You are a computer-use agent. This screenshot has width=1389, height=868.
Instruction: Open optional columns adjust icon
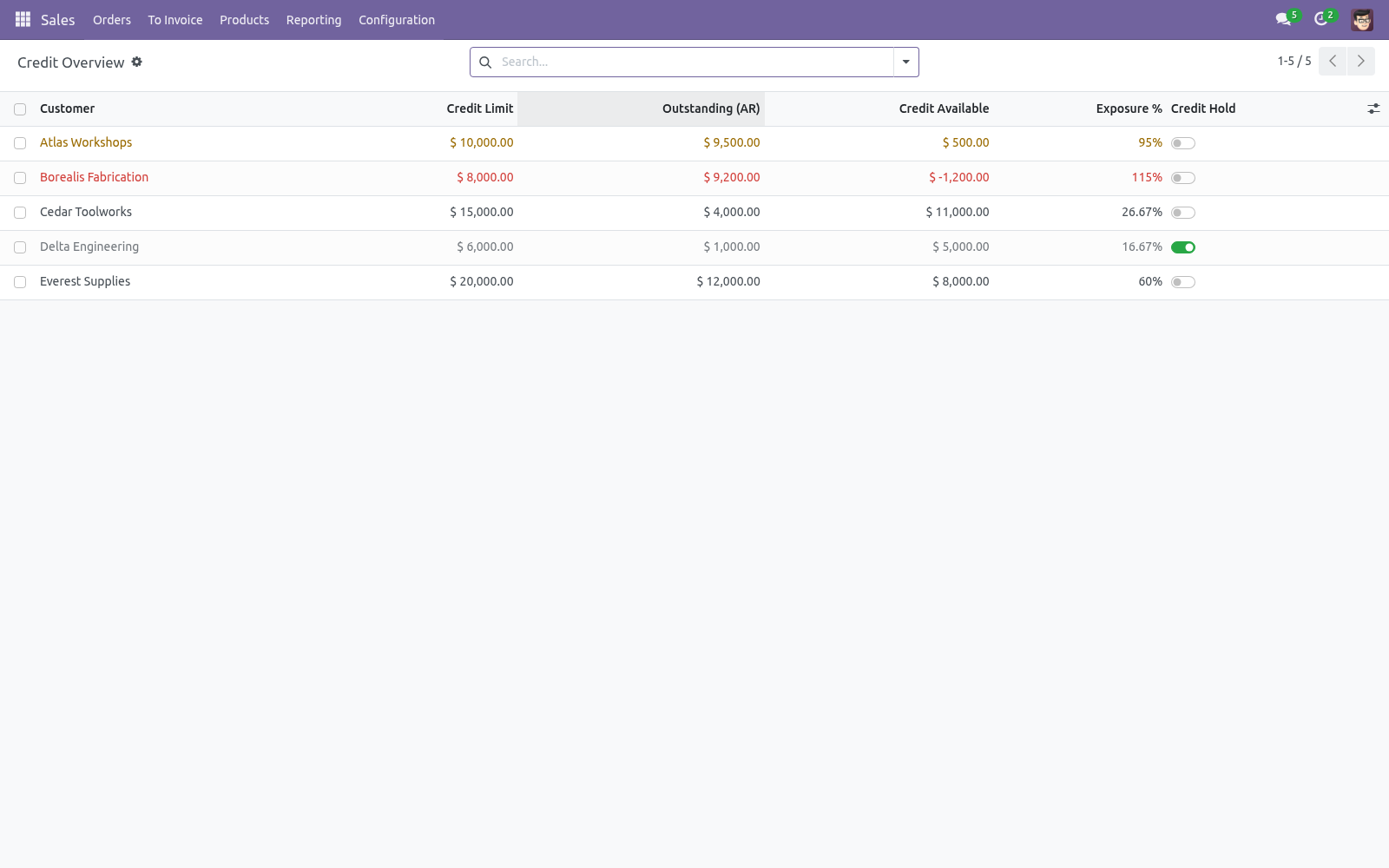pyautogui.click(x=1373, y=108)
